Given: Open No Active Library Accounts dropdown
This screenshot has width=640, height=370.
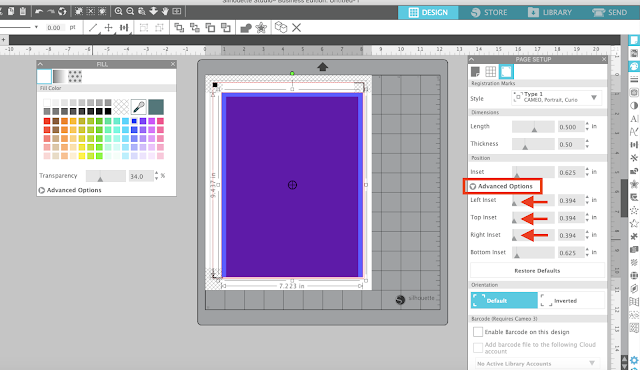Looking at the screenshot, I should coord(536,363).
